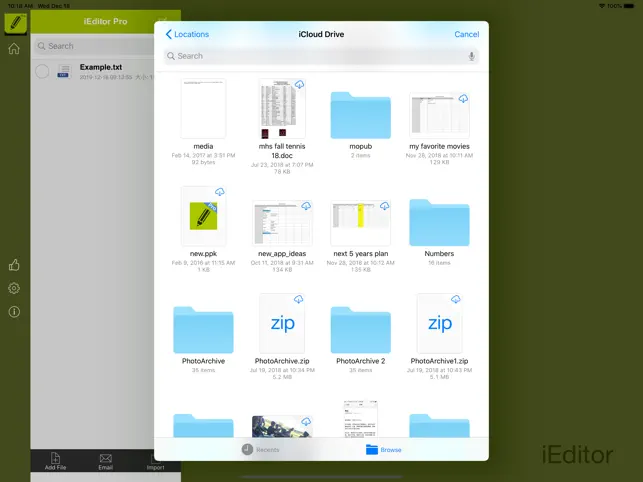Switch to the Browse tab
This screenshot has height=482, width=643.
point(383,450)
